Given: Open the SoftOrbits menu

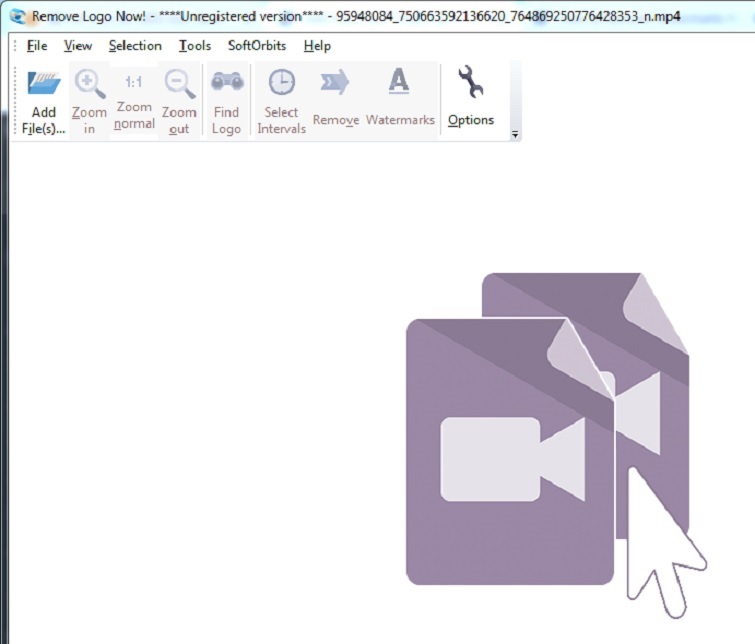Looking at the screenshot, I should [x=257, y=46].
